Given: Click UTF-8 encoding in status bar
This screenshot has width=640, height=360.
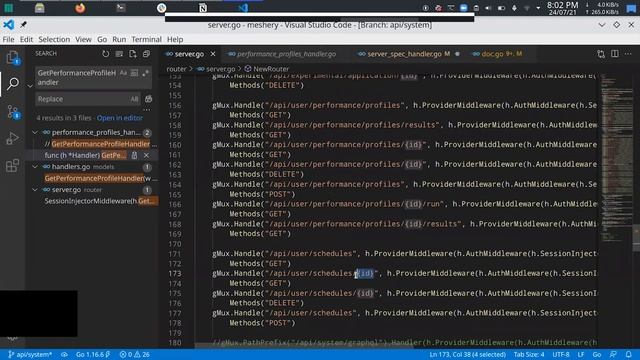Looking at the screenshot, I should [x=561, y=354].
